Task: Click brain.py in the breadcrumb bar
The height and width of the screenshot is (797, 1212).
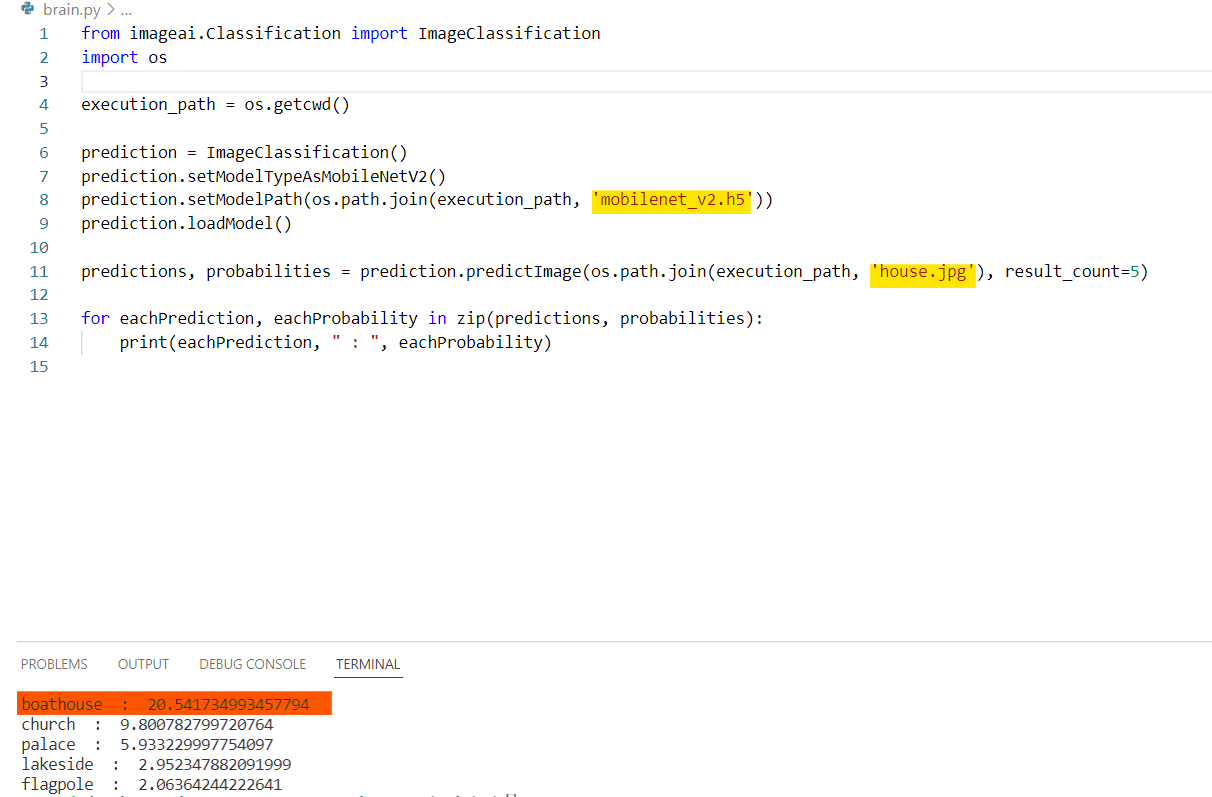Action: pyautogui.click(x=72, y=9)
